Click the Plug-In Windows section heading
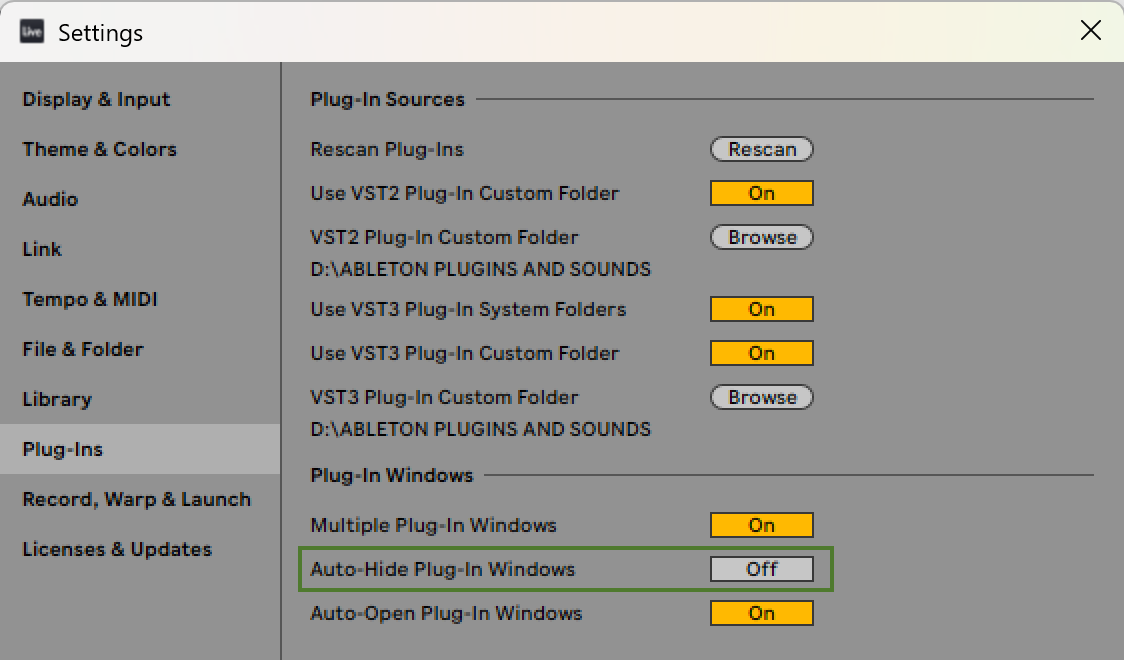This screenshot has width=1124, height=660. point(391,475)
